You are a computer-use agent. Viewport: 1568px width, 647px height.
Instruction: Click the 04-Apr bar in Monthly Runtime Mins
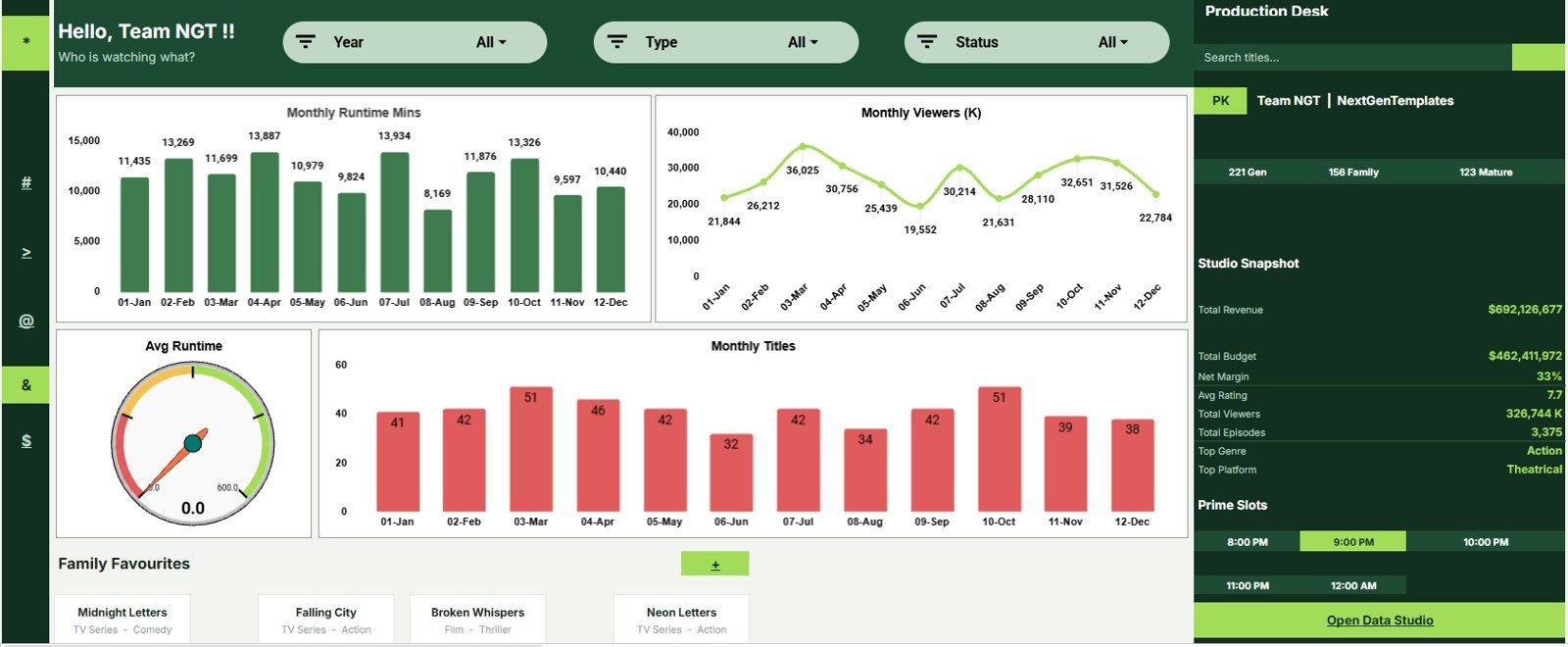point(265,223)
